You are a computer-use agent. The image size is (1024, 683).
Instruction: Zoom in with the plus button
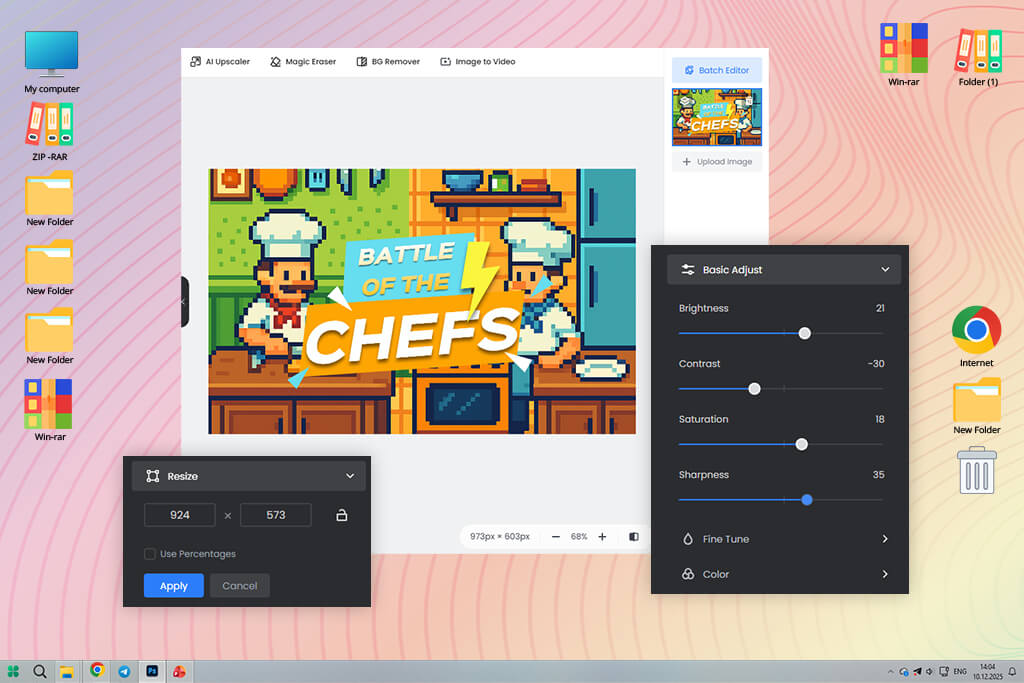[602, 537]
